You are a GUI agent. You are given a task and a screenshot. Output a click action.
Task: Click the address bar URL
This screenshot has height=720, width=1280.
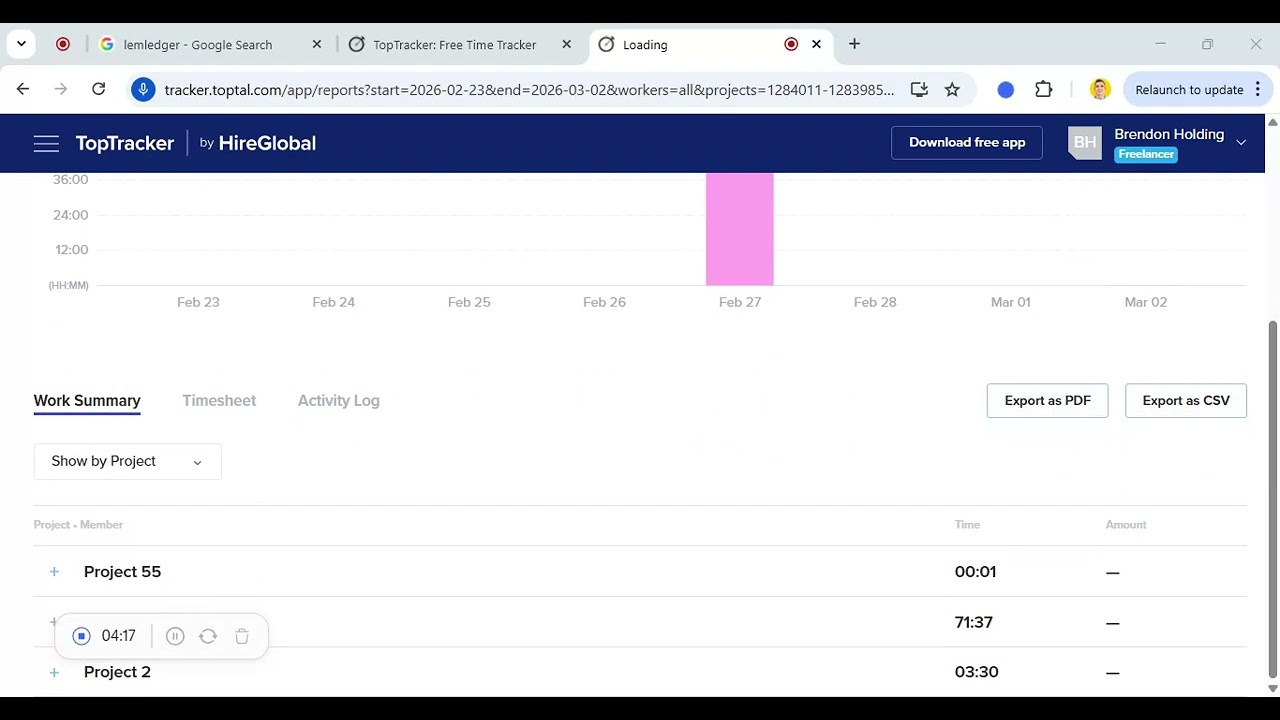529,90
